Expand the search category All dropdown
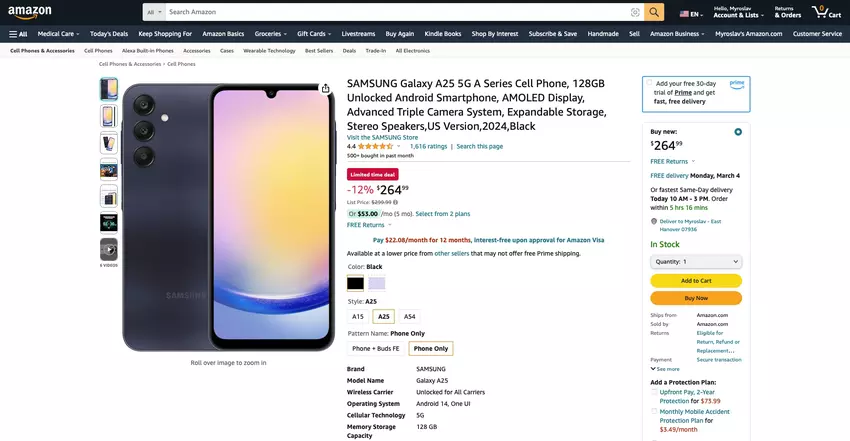The height and width of the screenshot is (441, 850). [153, 12]
